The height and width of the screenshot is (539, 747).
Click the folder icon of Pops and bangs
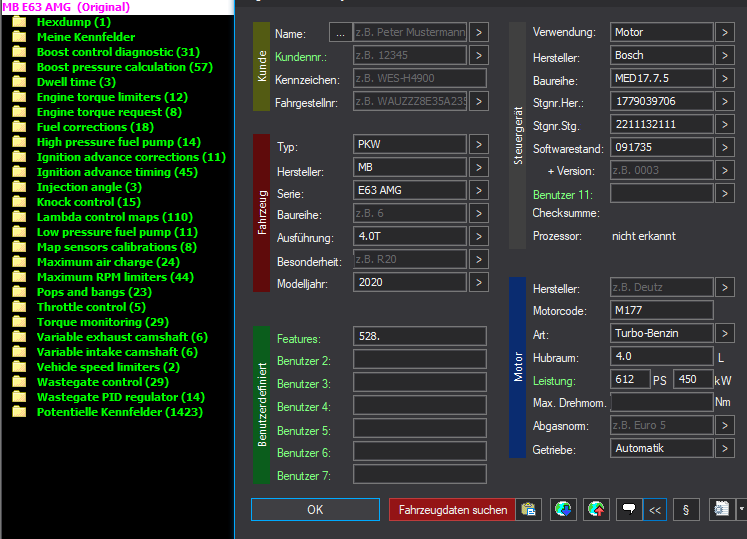(x=19, y=292)
